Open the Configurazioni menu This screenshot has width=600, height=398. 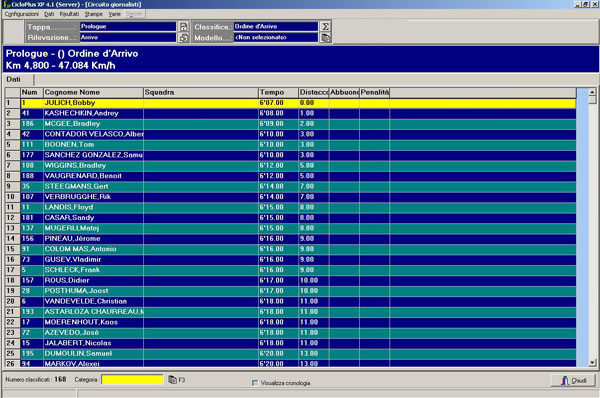click(21, 14)
